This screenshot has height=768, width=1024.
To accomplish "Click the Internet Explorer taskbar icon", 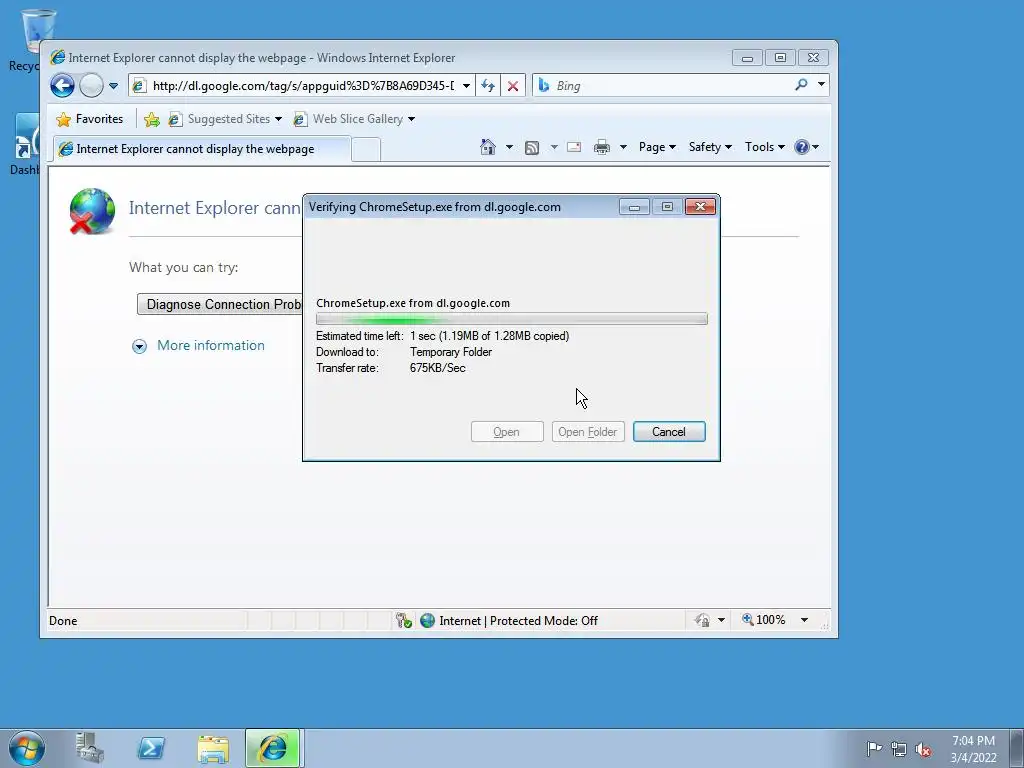I will [x=272, y=748].
